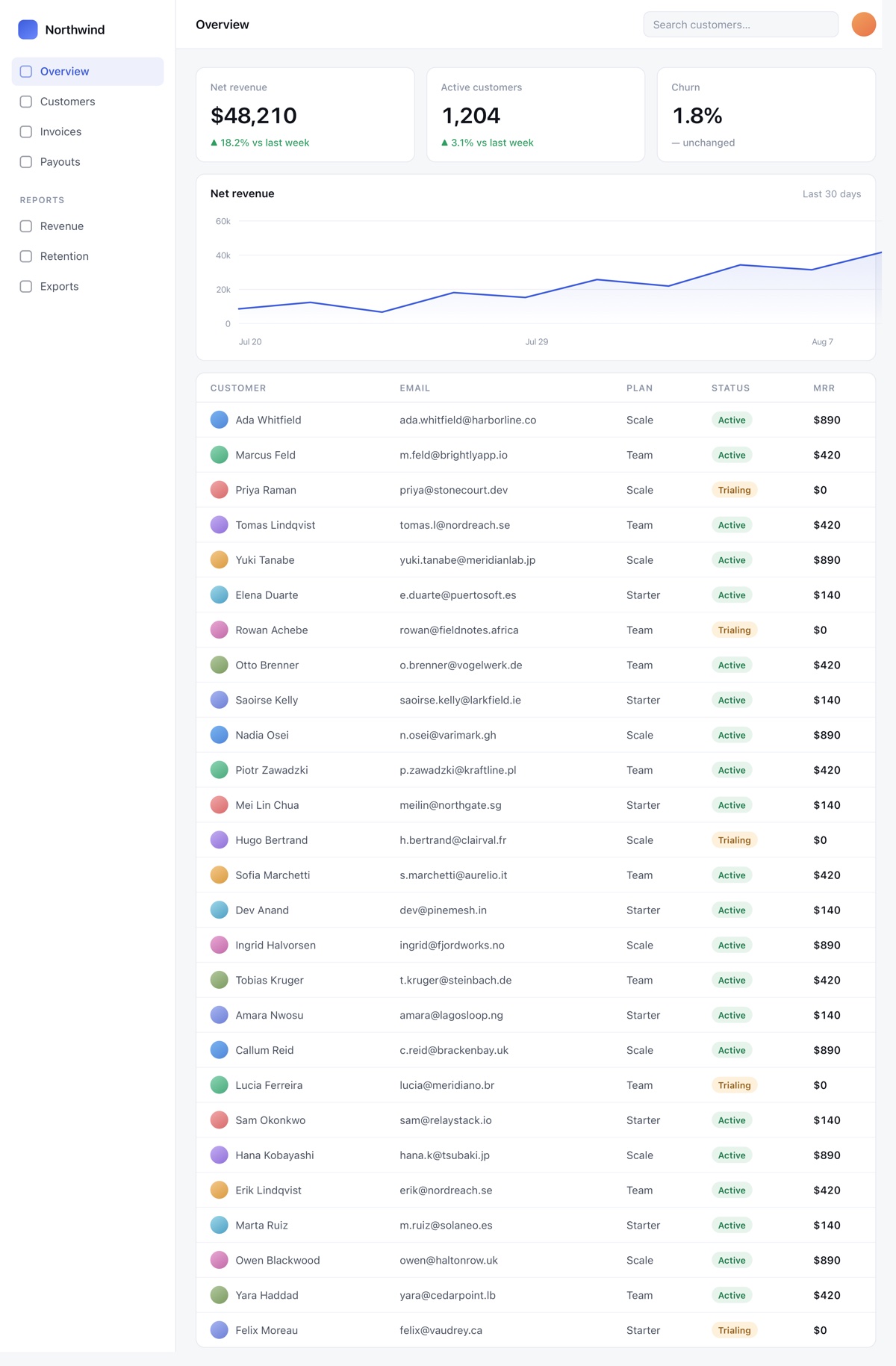Click email e.duarte@puertosoft.es
The width and height of the screenshot is (896, 1366).
[458, 595]
